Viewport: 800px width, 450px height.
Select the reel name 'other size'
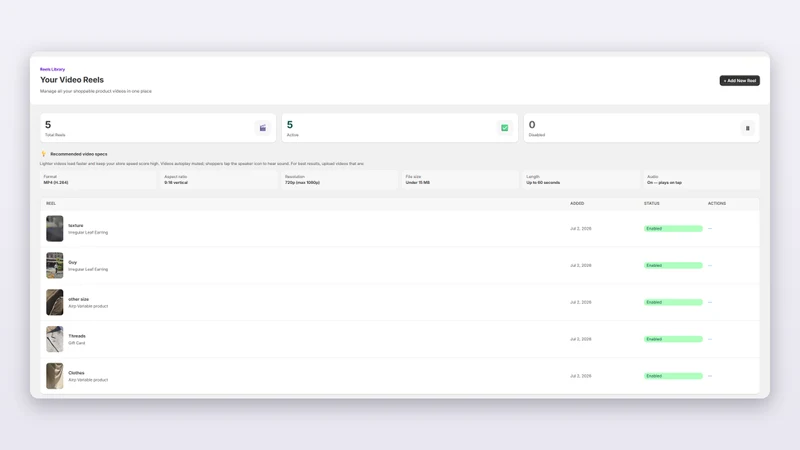(x=79, y=299)
